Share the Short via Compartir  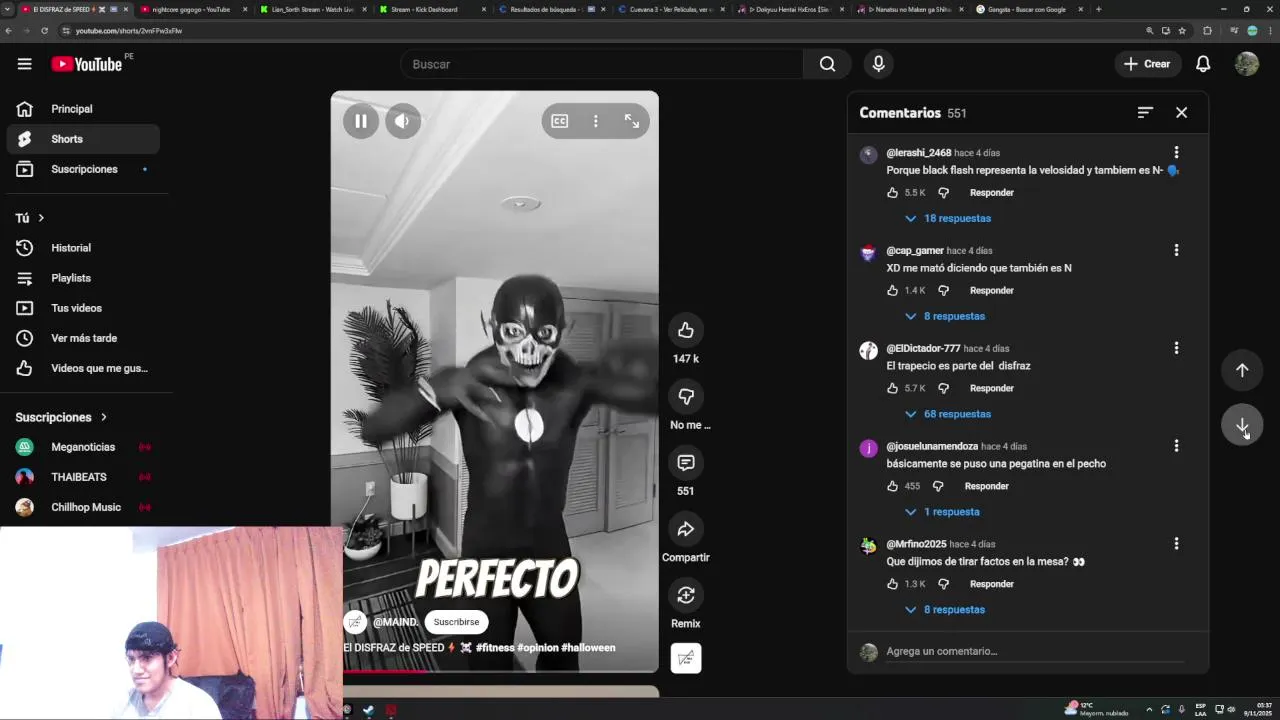pyautogui.click(x=686, y=529)
